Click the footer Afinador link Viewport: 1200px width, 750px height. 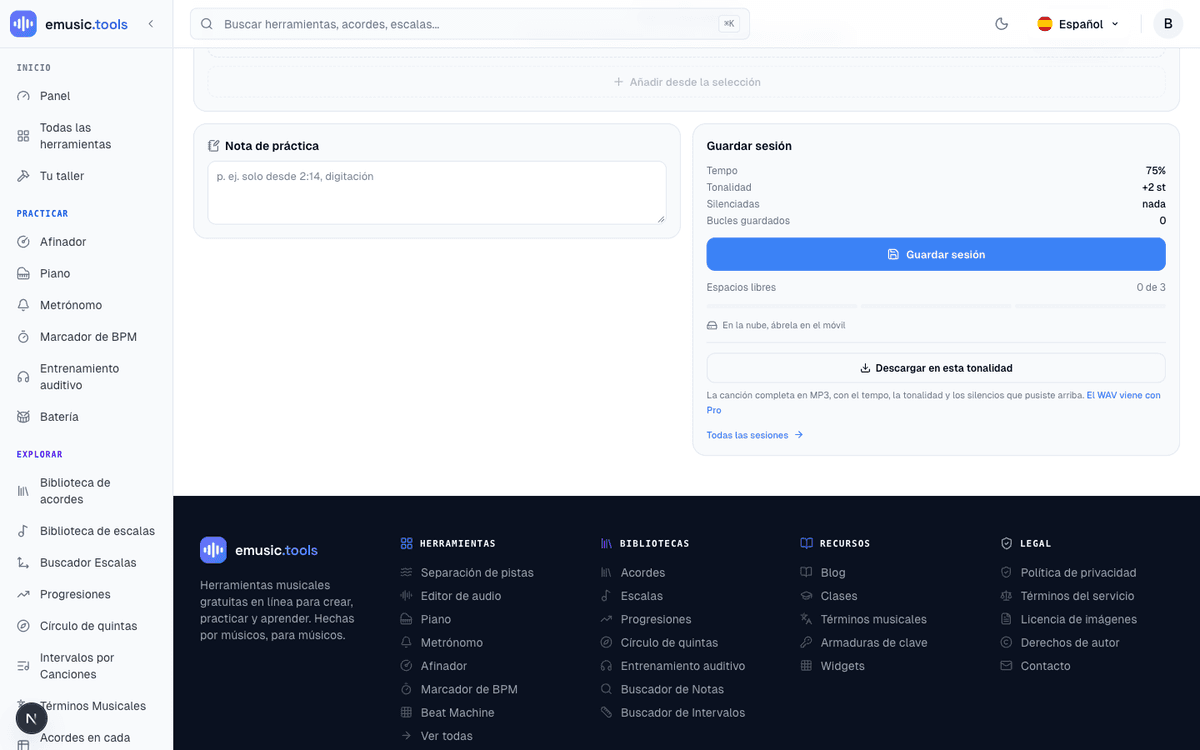coord(444,666)
